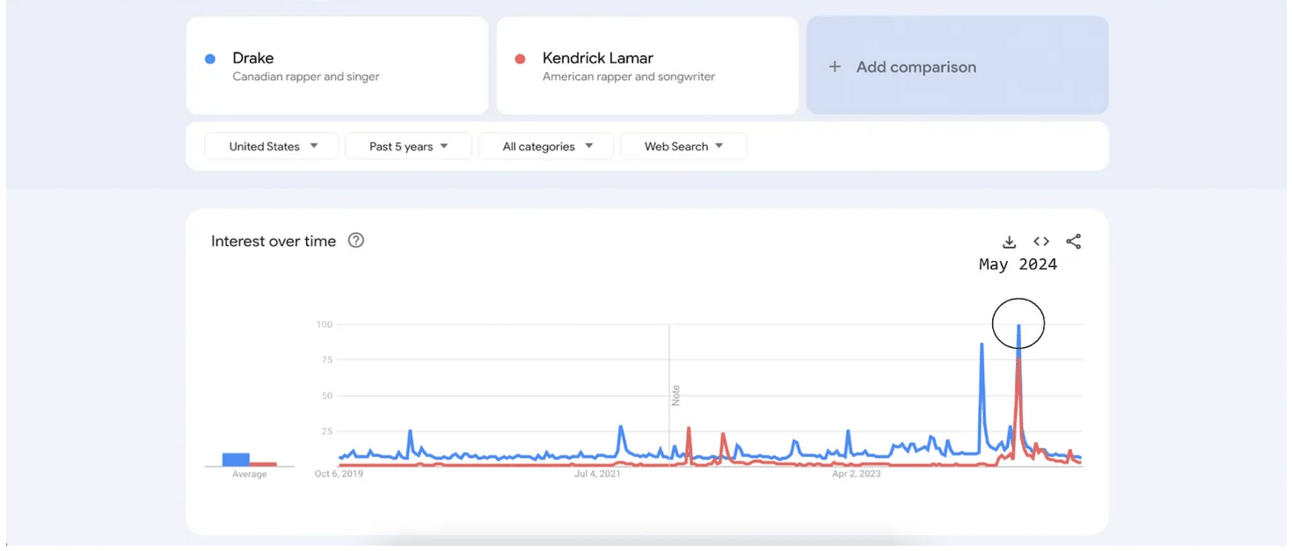Click Kendrick Lamar's red dot indicator
Screen dimensions: 1292x551
click(x=520, y=59)
